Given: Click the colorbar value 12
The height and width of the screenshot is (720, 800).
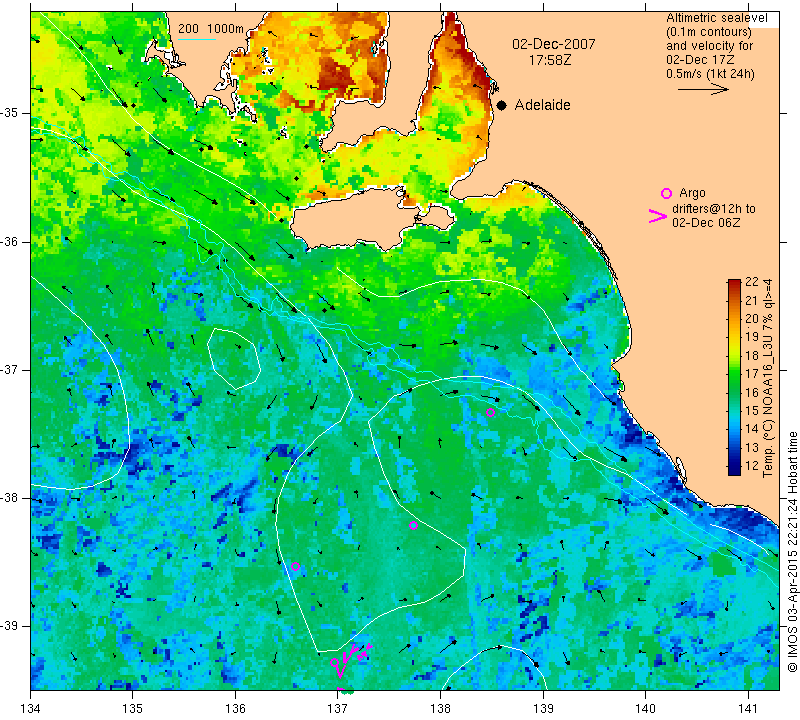Looking at the screenshot, I should 752,465.
